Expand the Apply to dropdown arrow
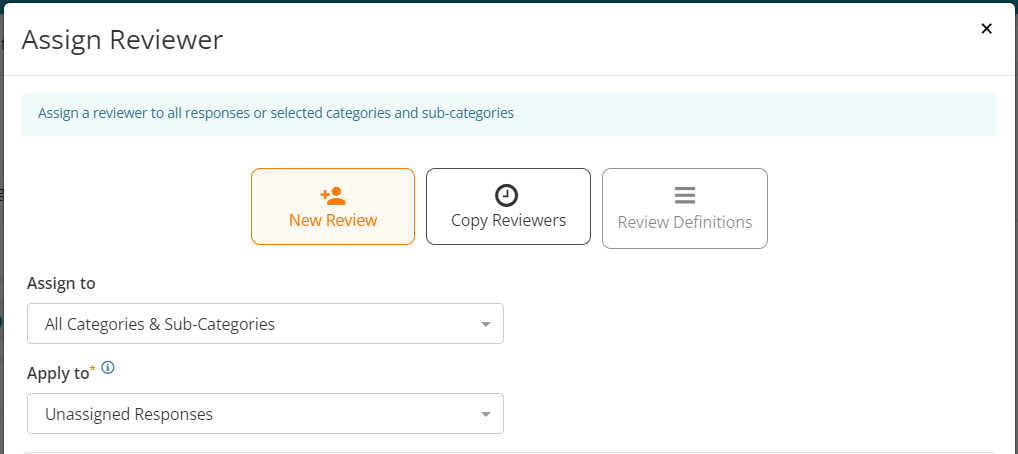 tap(486, 414)
